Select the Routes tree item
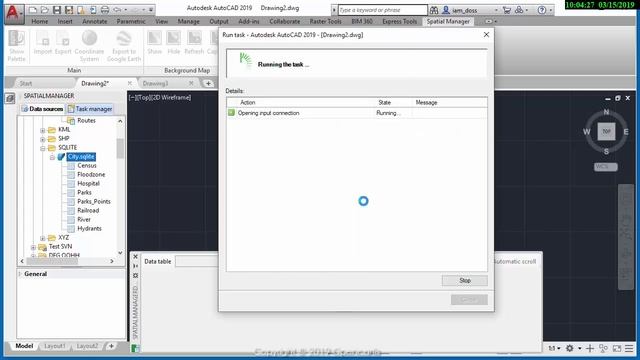The width and height of the screenshot is (640, 360). (86, 120)
